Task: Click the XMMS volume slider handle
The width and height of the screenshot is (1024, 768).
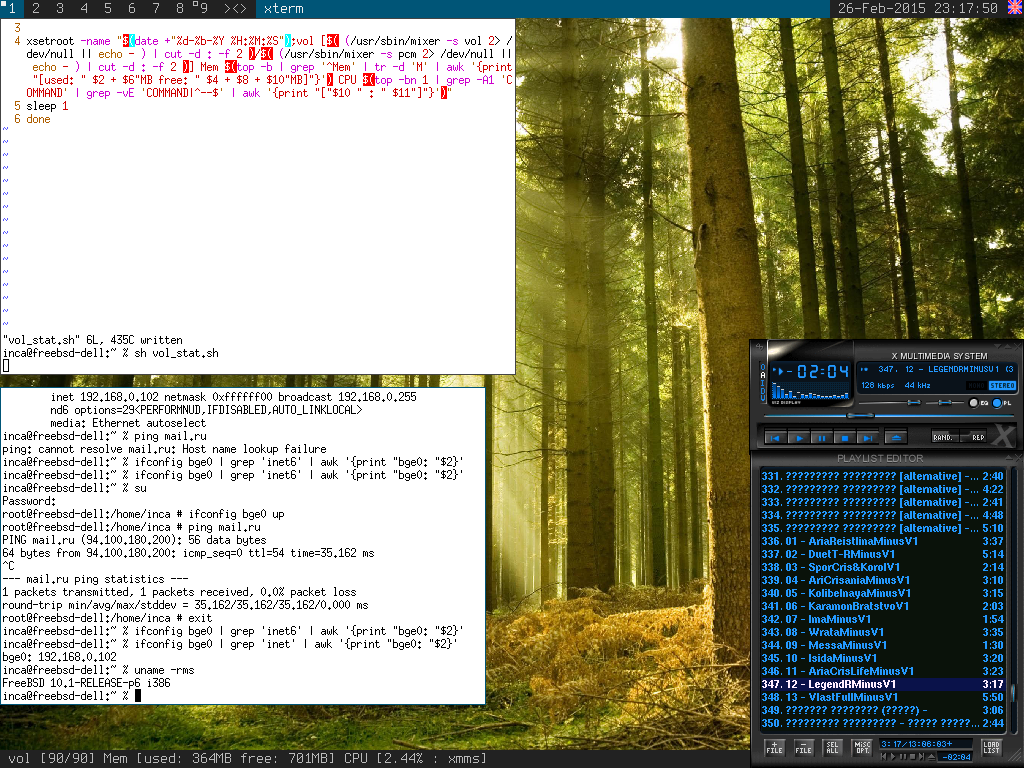Action: [914, 402]
